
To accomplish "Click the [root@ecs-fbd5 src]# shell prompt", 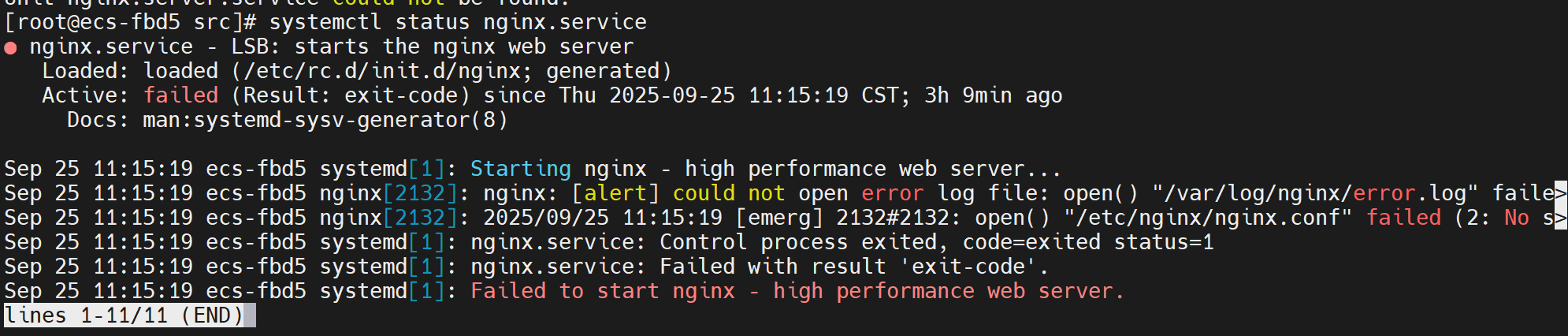I will point(130,22).
